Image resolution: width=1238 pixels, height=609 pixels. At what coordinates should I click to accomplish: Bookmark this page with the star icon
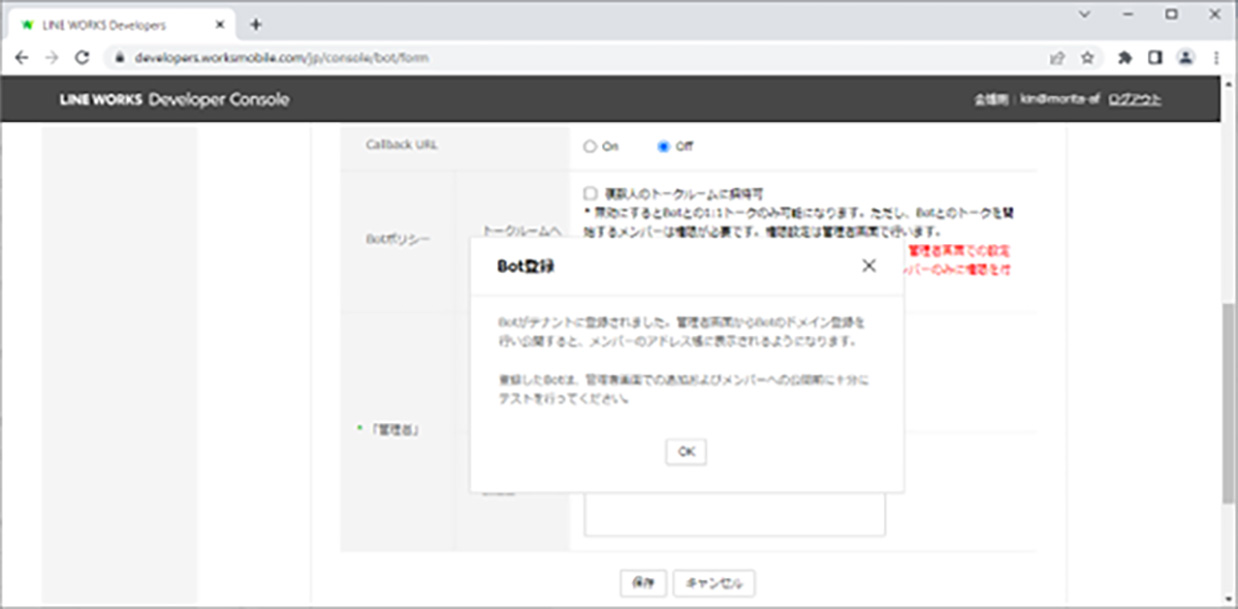coord(1087,58)
